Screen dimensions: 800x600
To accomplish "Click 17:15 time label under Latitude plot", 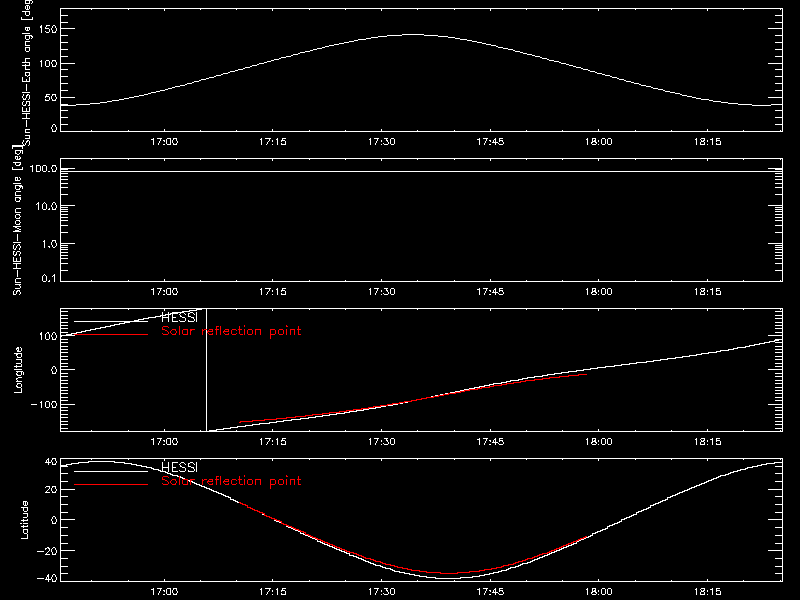I will point(272,592).
